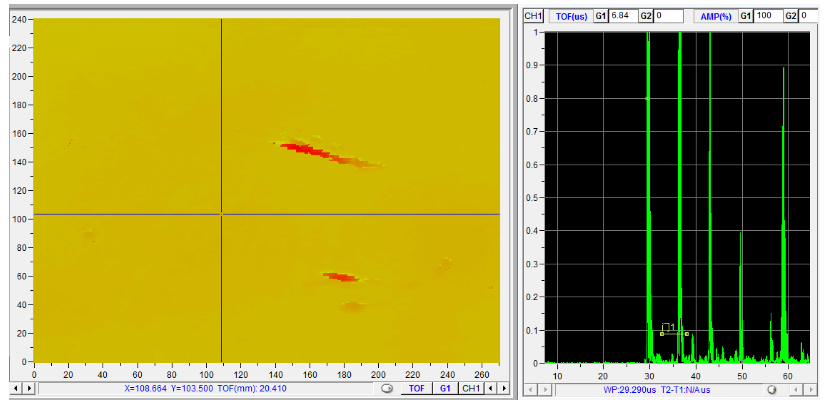Click the G1 button next to TOF(us)
Viewport: 830px width, 408px height.
[601, 16]
